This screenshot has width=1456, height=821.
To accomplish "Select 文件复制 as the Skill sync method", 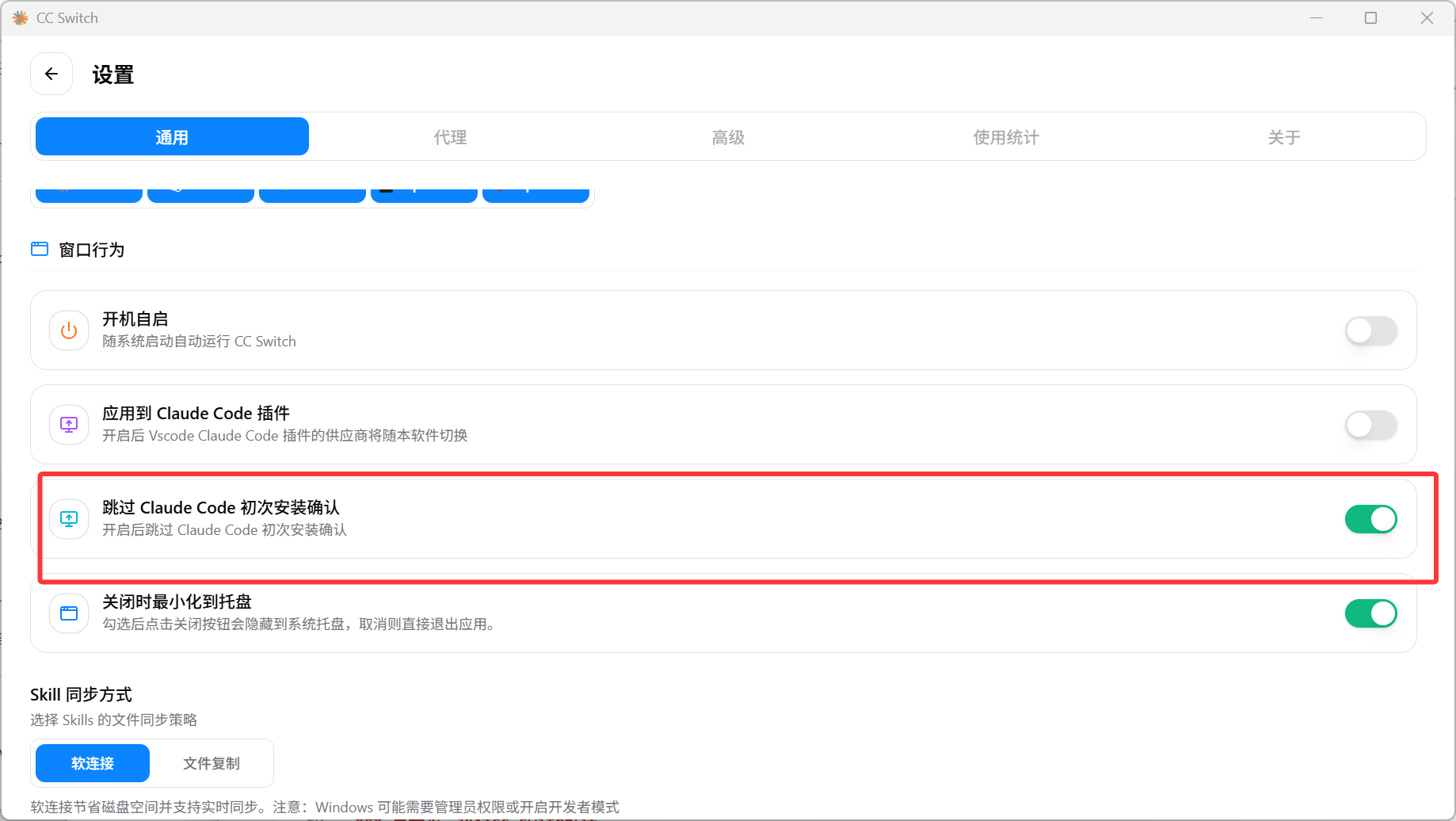I will tap(211, 763).
